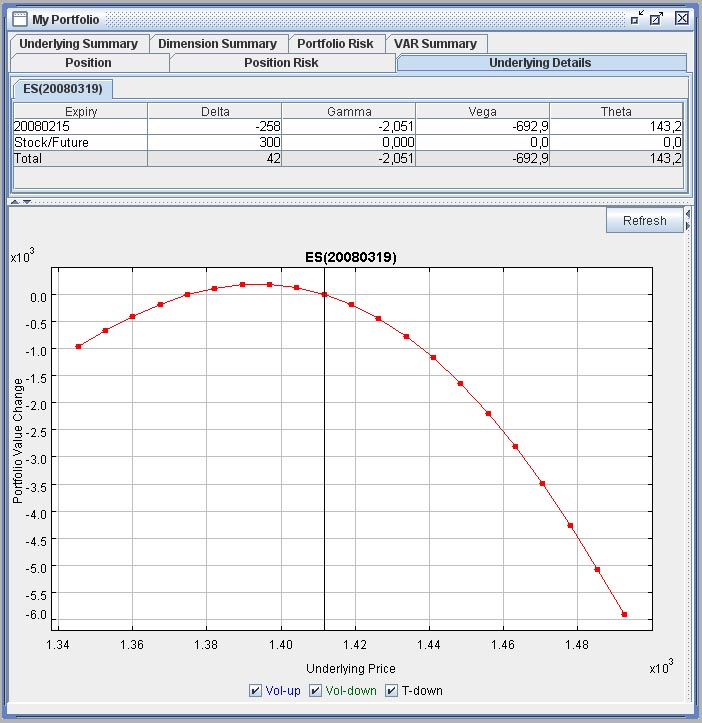Minimize the My Portfolio internal window
Viewport: 702px width, 723px height.
pyautogui.click(x=637, y=19)
